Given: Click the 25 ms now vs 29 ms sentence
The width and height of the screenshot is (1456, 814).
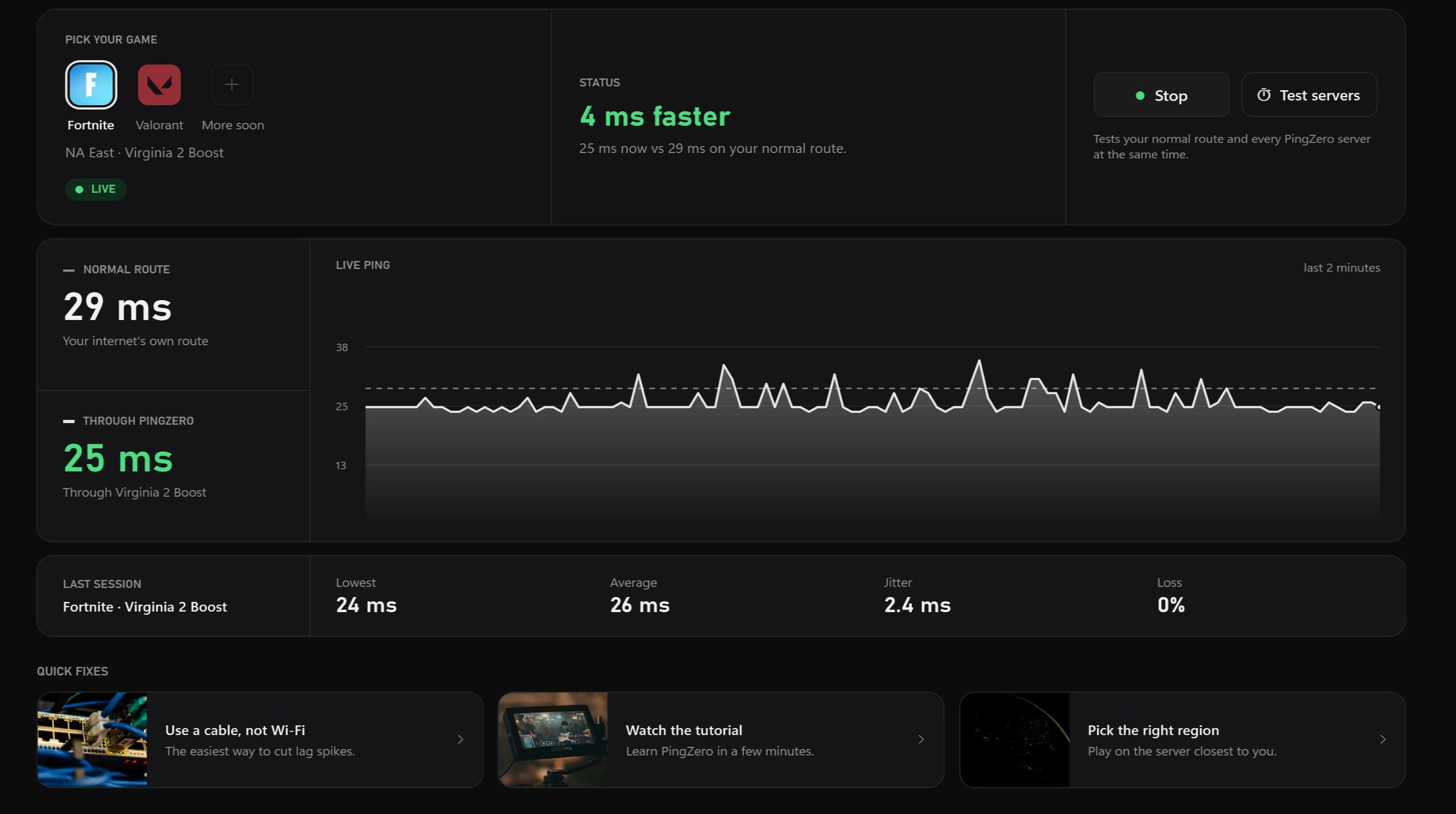Looking at the screenshot, I should tap(713, 148).
